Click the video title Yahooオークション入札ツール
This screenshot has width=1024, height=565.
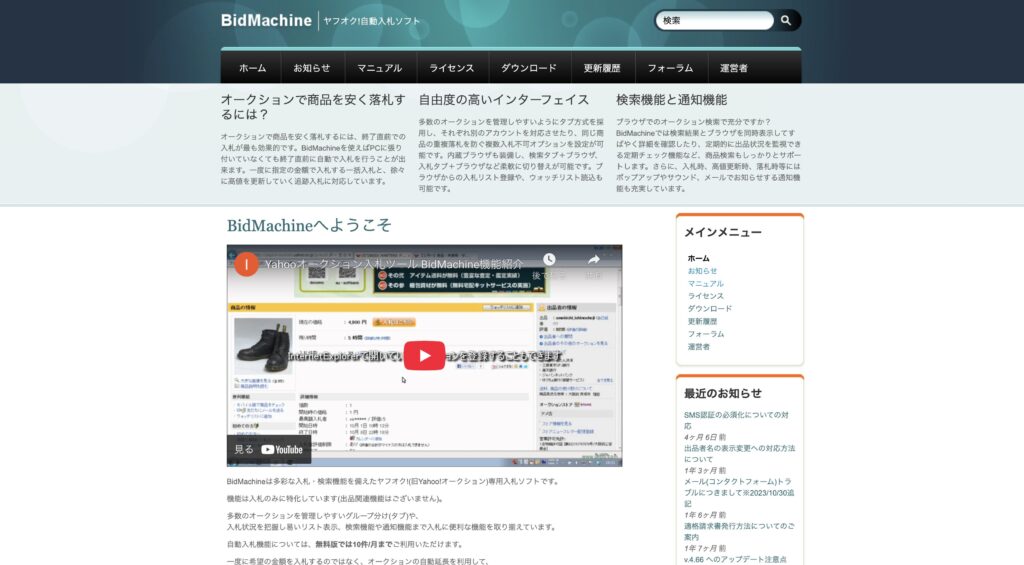[394, 264]
